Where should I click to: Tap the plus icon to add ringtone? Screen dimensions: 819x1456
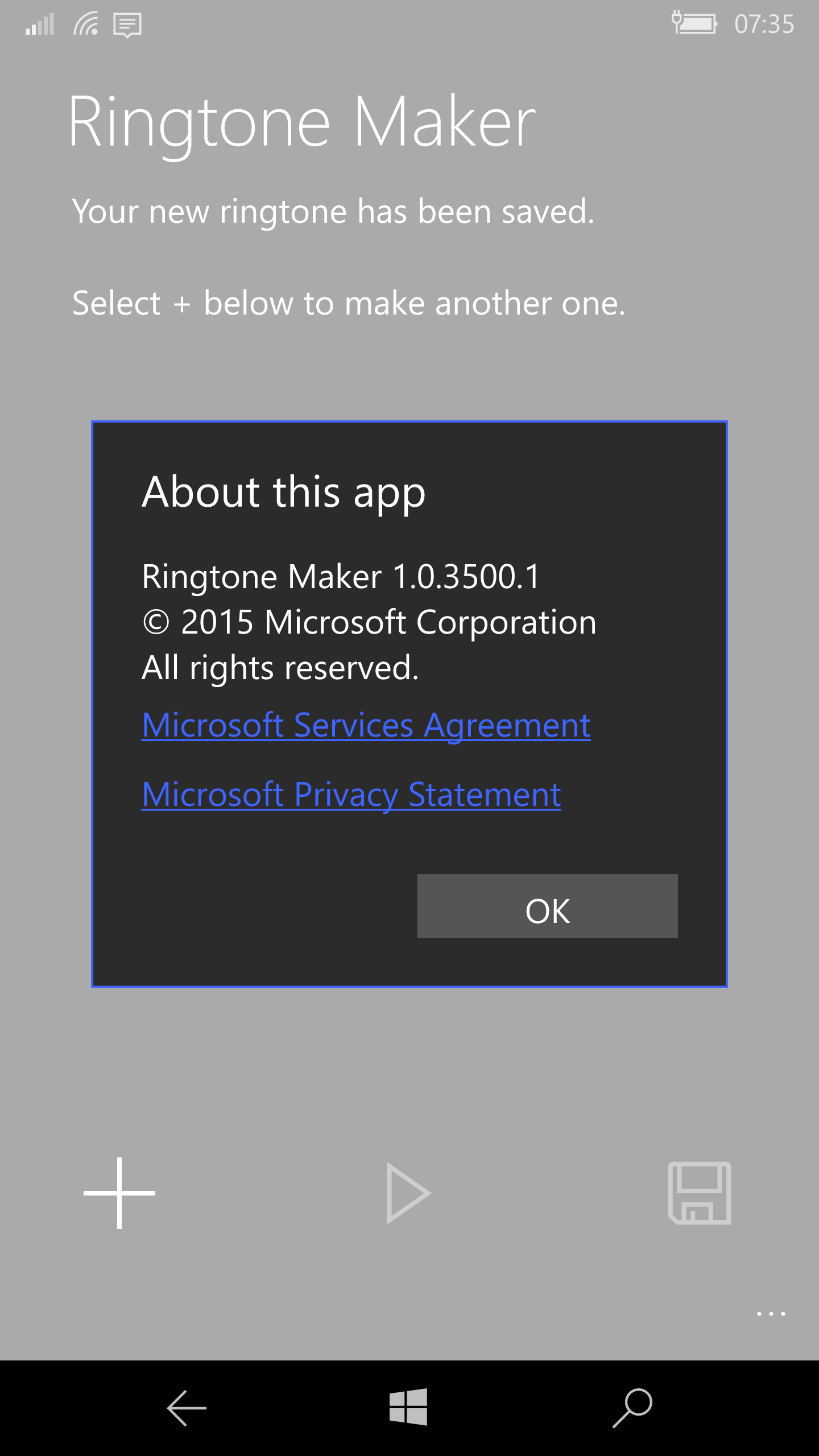click(119, 1193)
